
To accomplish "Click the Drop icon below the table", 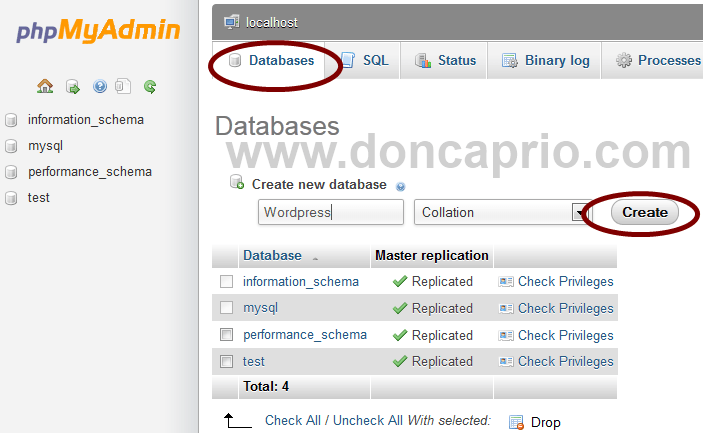I will click(516, 422).
